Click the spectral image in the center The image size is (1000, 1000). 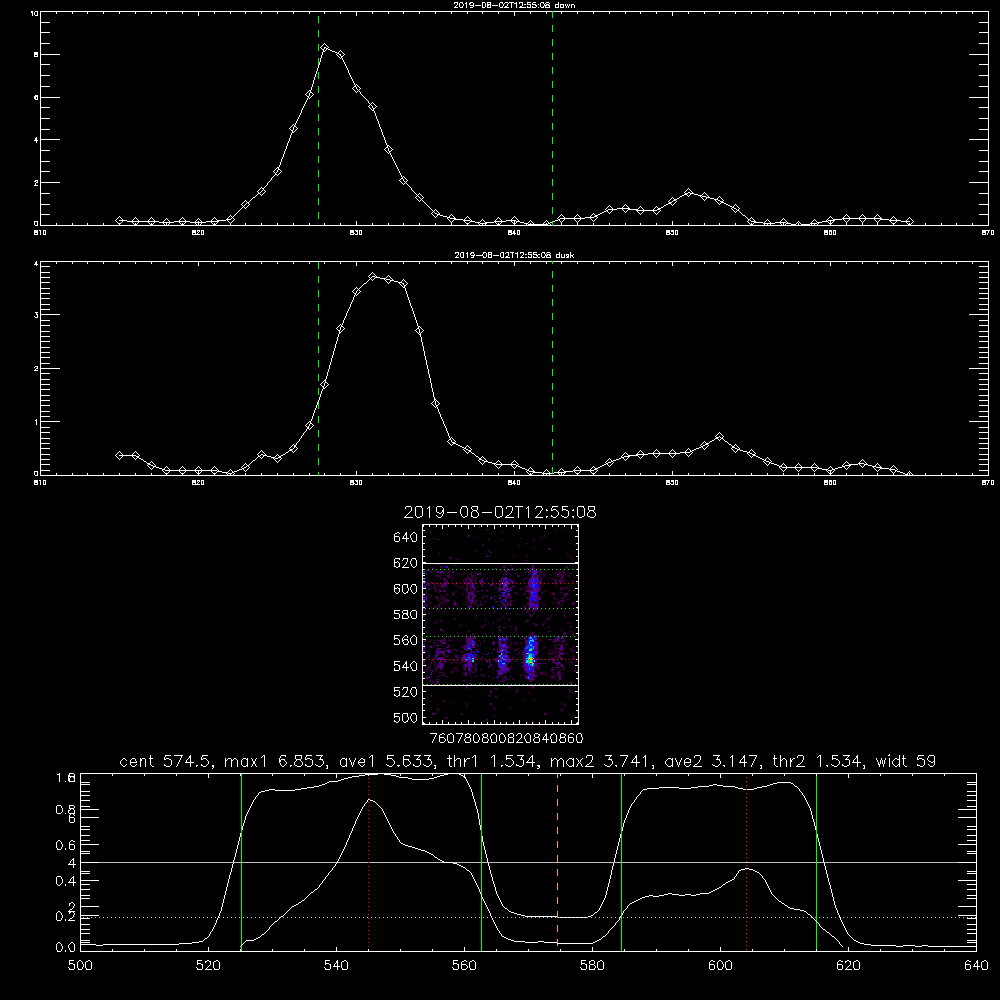(501, 624)
